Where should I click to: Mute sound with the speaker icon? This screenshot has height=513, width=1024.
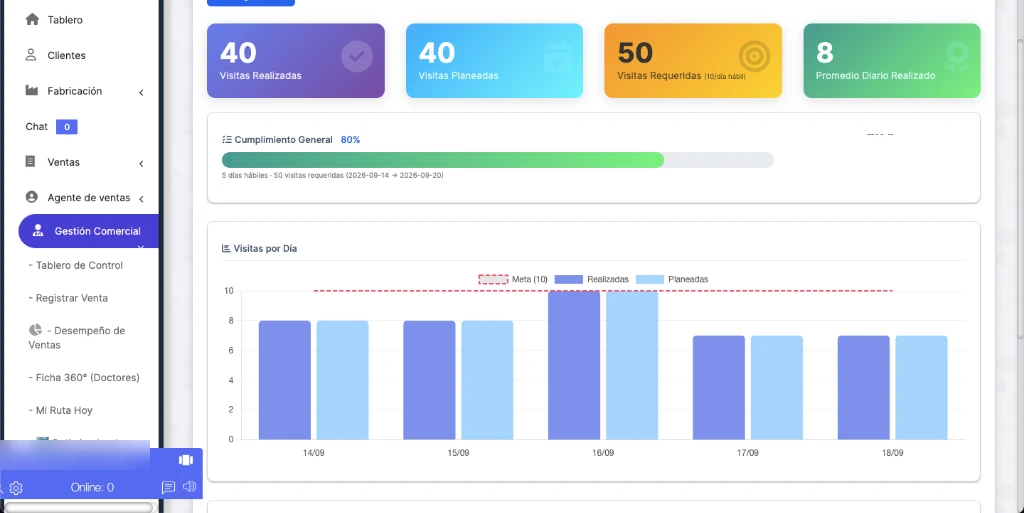tap(189, 486)
